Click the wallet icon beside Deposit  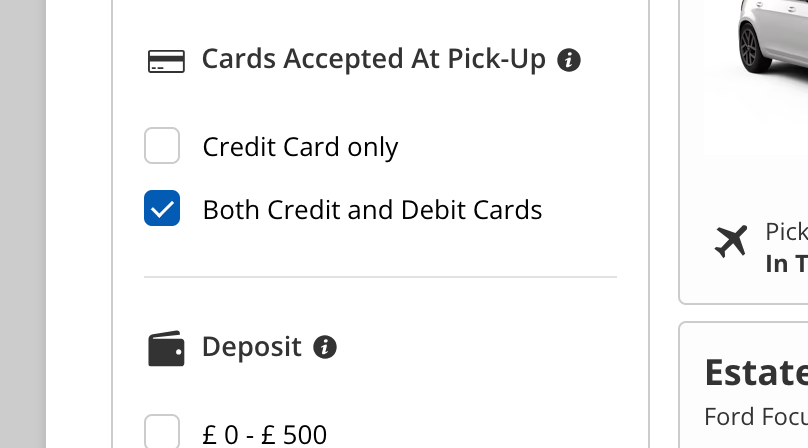click(166, 348)
